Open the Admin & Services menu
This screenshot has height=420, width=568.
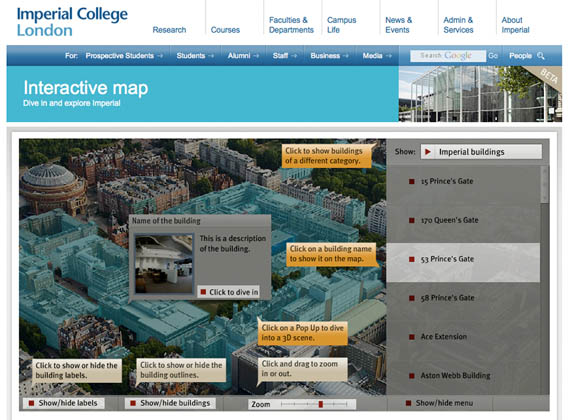pos(458,25)
